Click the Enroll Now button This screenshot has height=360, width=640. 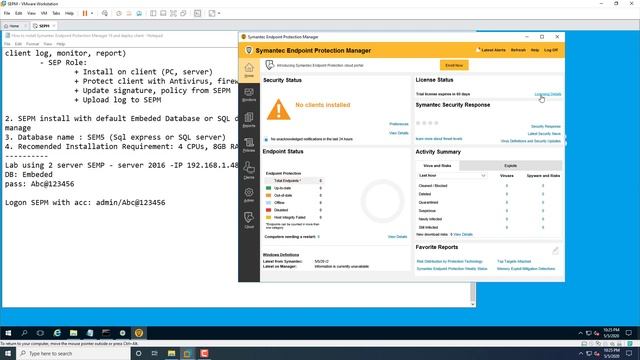454,65
